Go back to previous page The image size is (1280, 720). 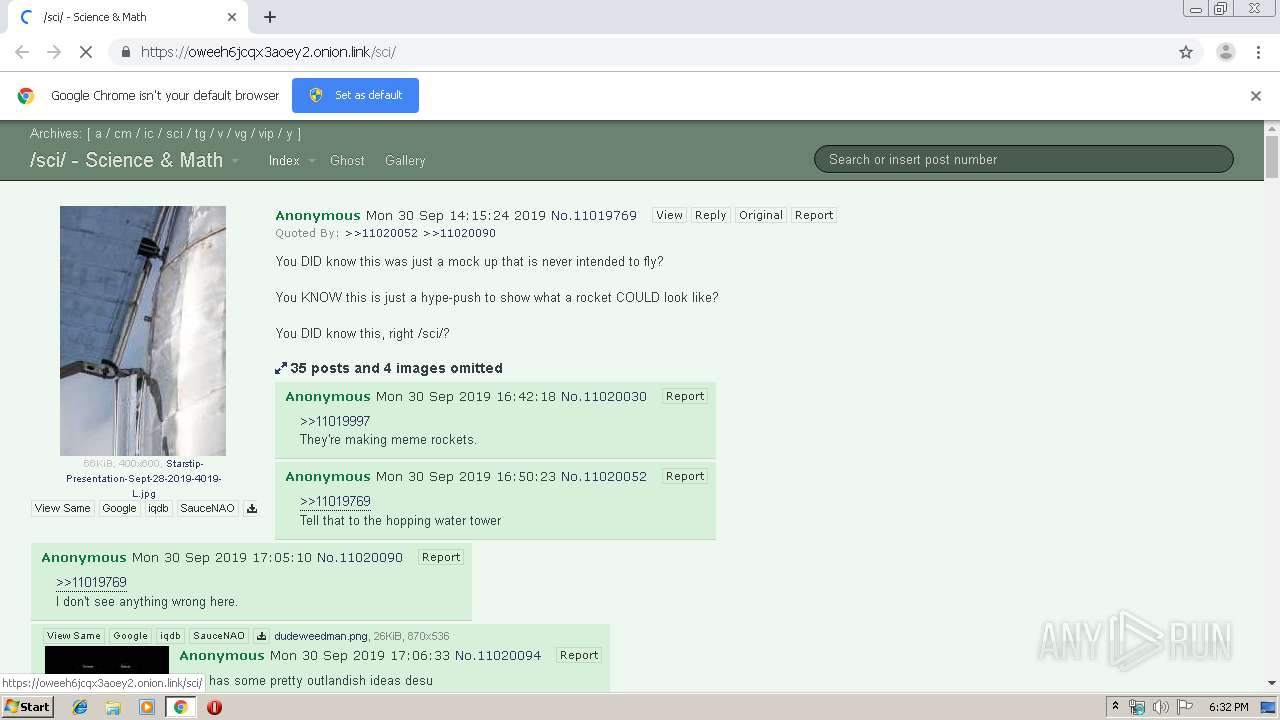tap(22, 52)
